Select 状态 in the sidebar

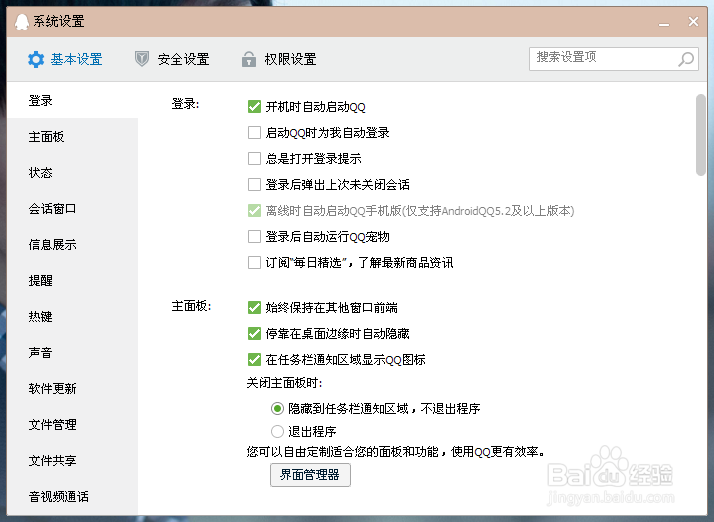[72, 172]
